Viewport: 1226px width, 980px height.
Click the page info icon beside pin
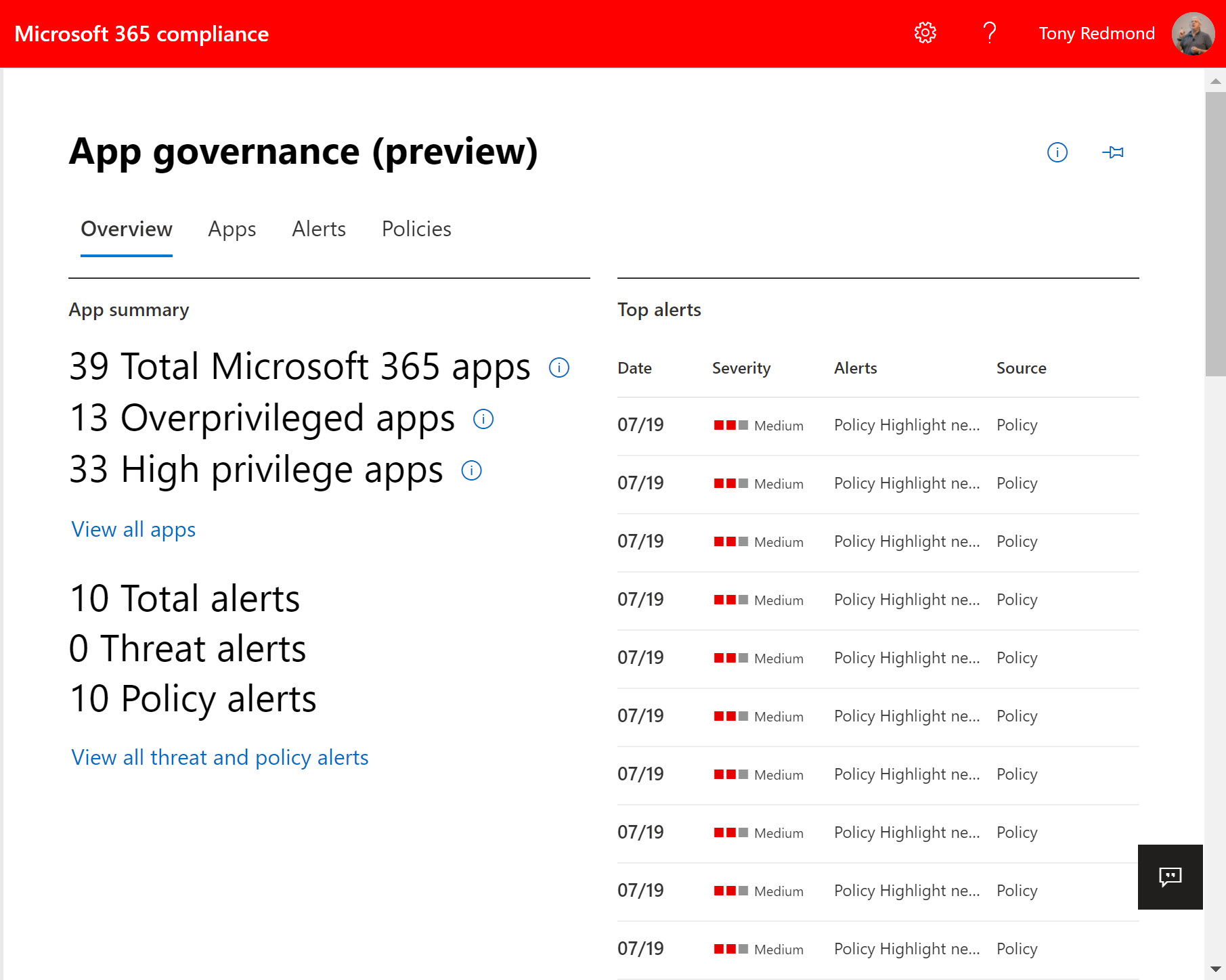pos(1057,152)
